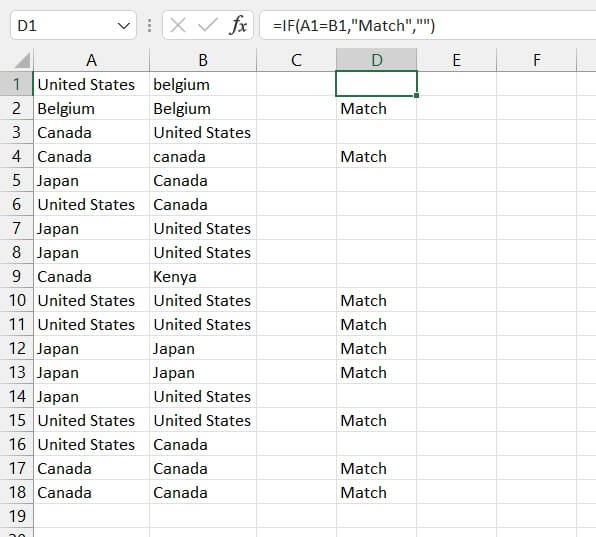
Task: Click empty cell C1
Action: 296,84
